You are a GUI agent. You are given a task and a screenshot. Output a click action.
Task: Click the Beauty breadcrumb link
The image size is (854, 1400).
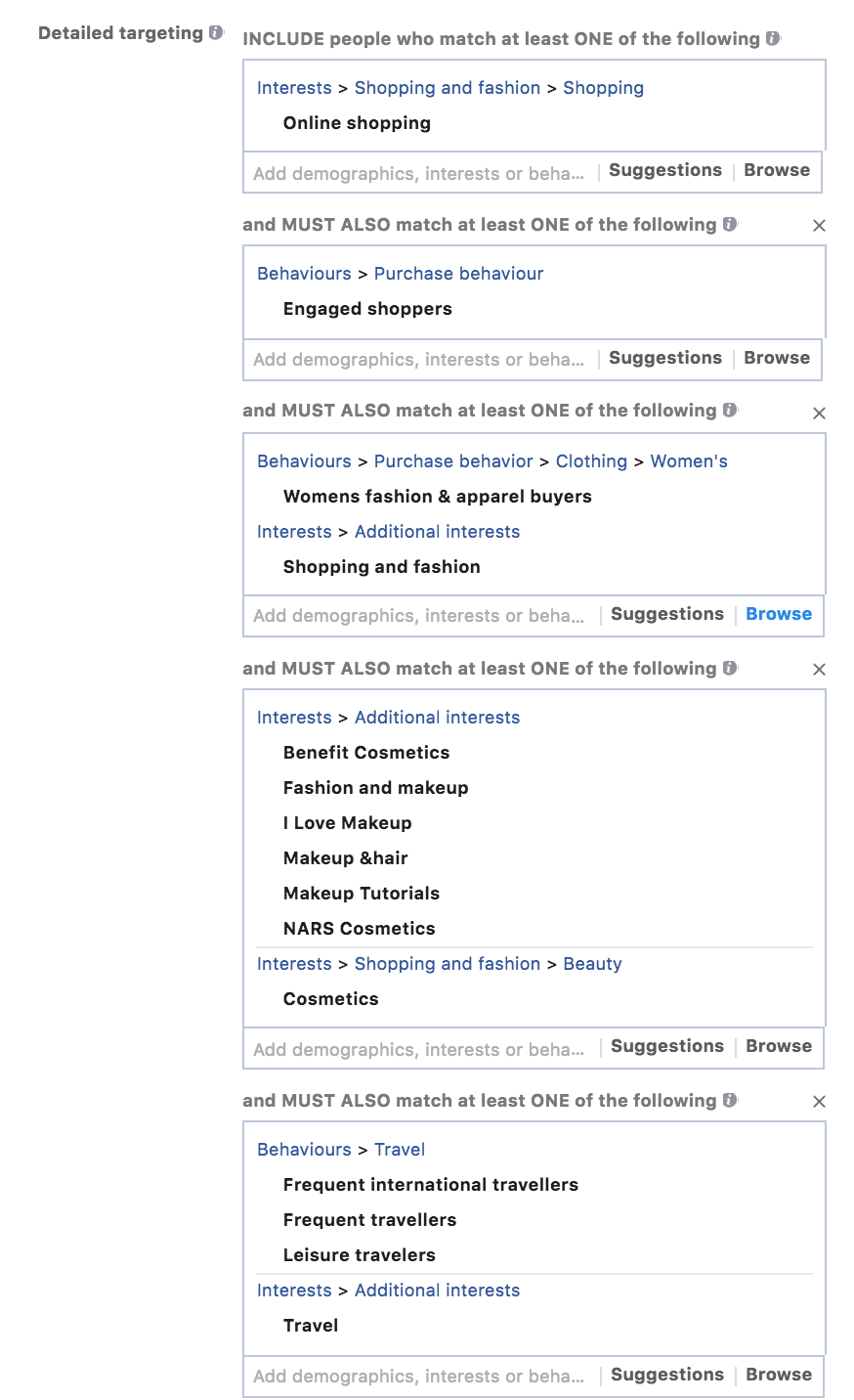(x=592, y=964)
